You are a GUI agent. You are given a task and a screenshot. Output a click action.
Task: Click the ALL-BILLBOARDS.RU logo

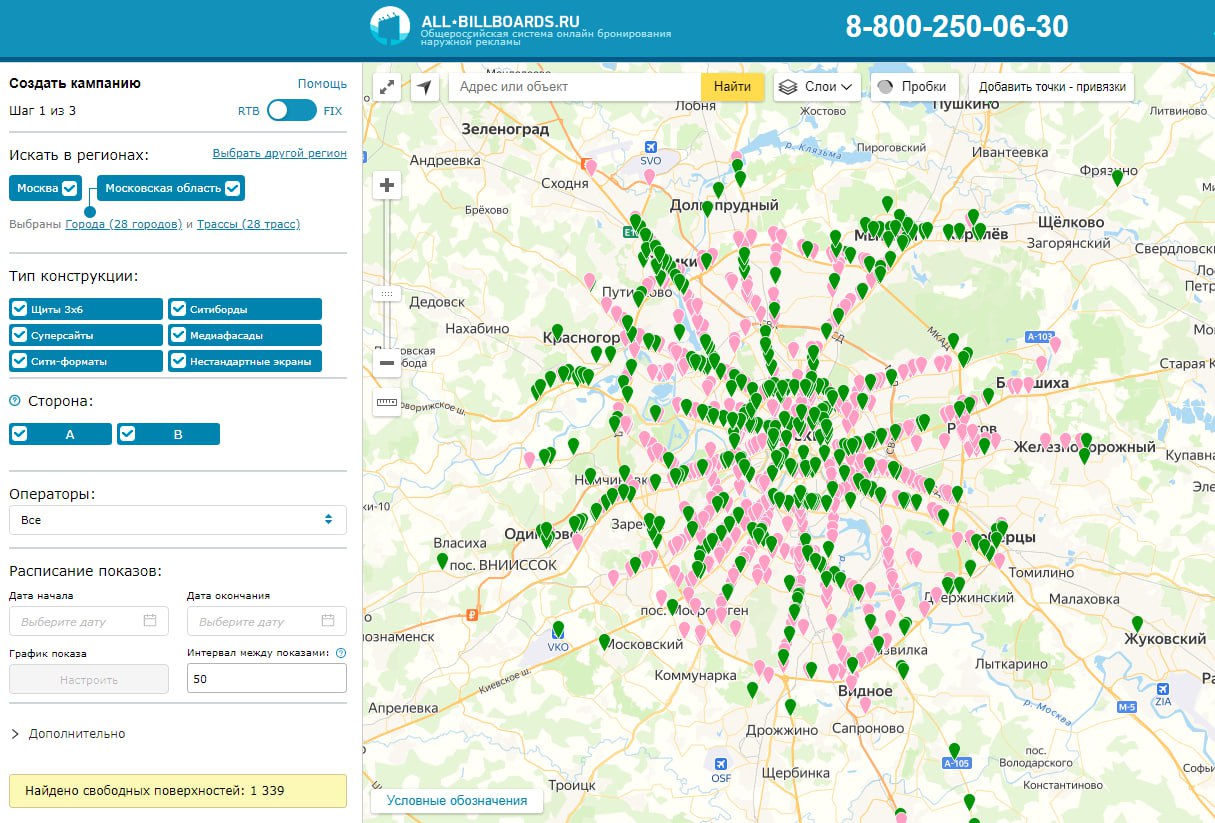520,27
